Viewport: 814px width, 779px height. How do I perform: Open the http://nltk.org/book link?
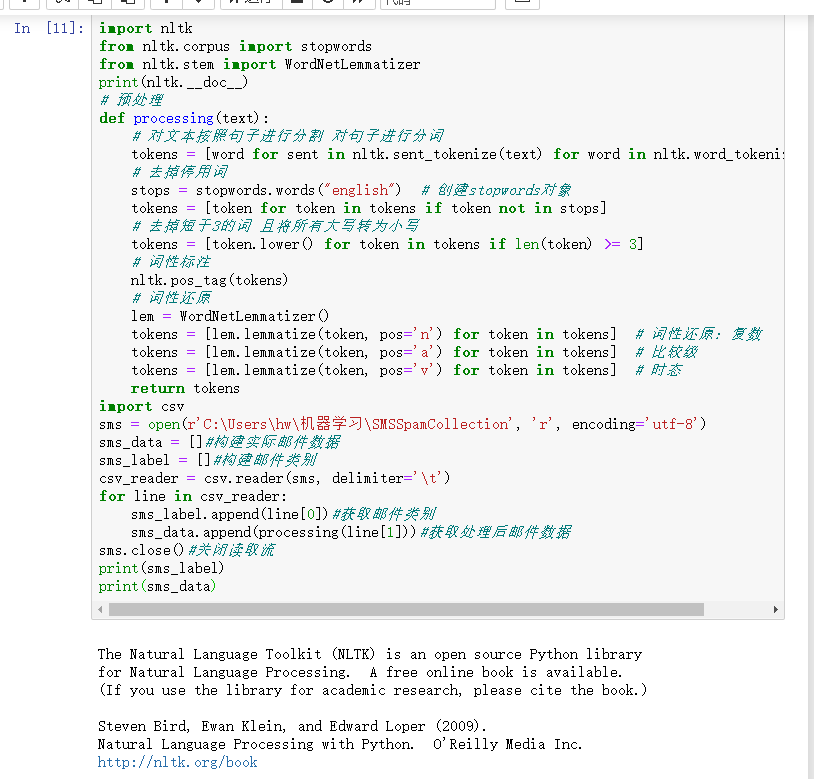click(178, 762)
